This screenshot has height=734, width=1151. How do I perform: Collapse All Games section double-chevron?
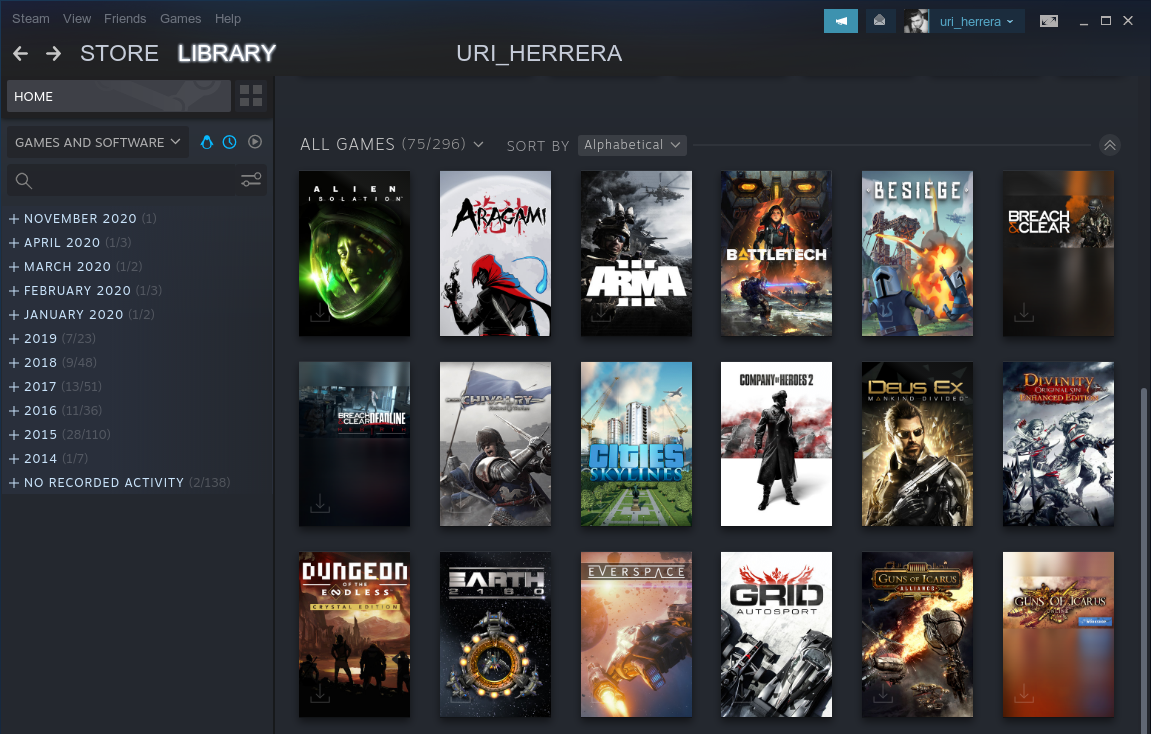(x=1110, y=145)
